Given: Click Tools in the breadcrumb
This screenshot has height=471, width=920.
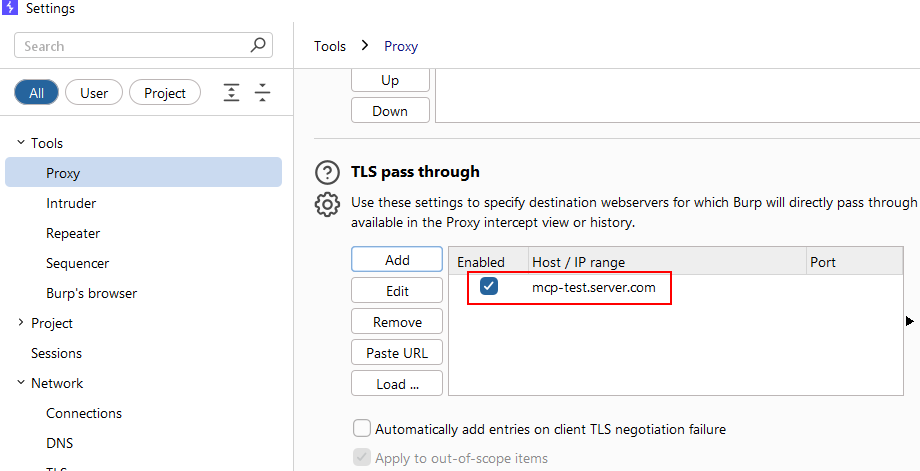Looking at the screenshot, I should click(x=330, y=46).
